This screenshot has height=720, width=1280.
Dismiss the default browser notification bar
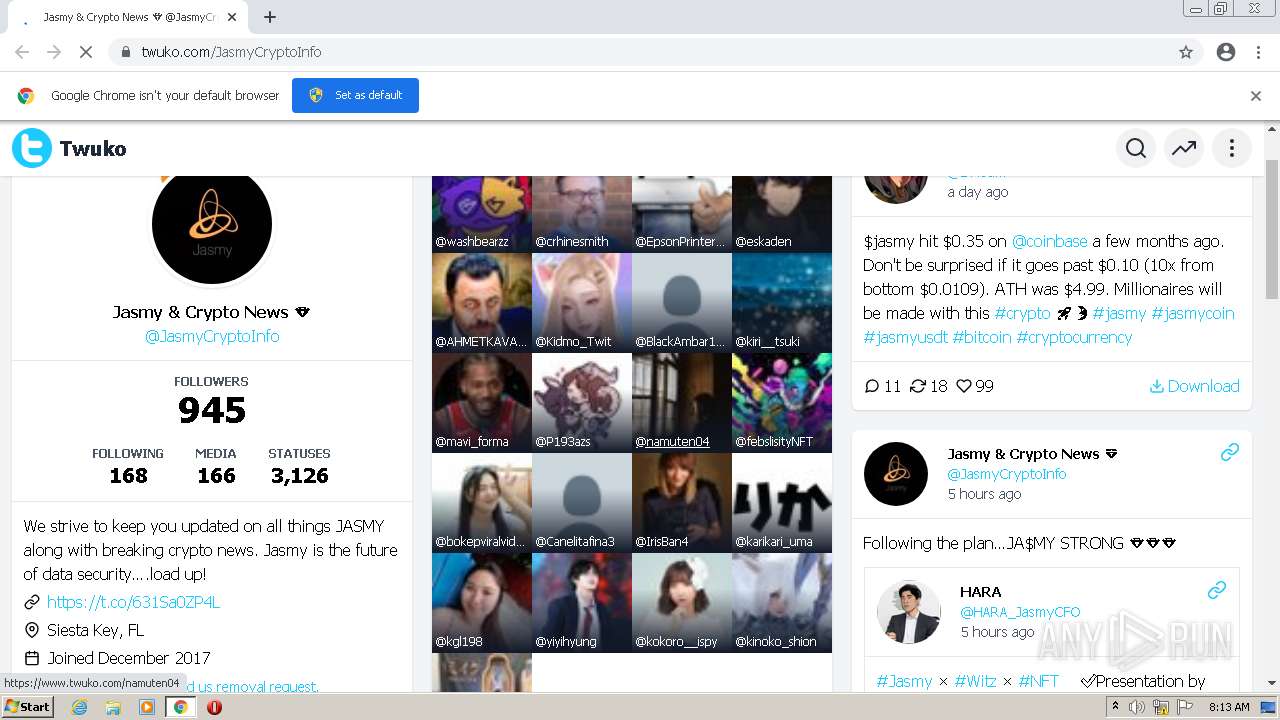click(1256, 96)
